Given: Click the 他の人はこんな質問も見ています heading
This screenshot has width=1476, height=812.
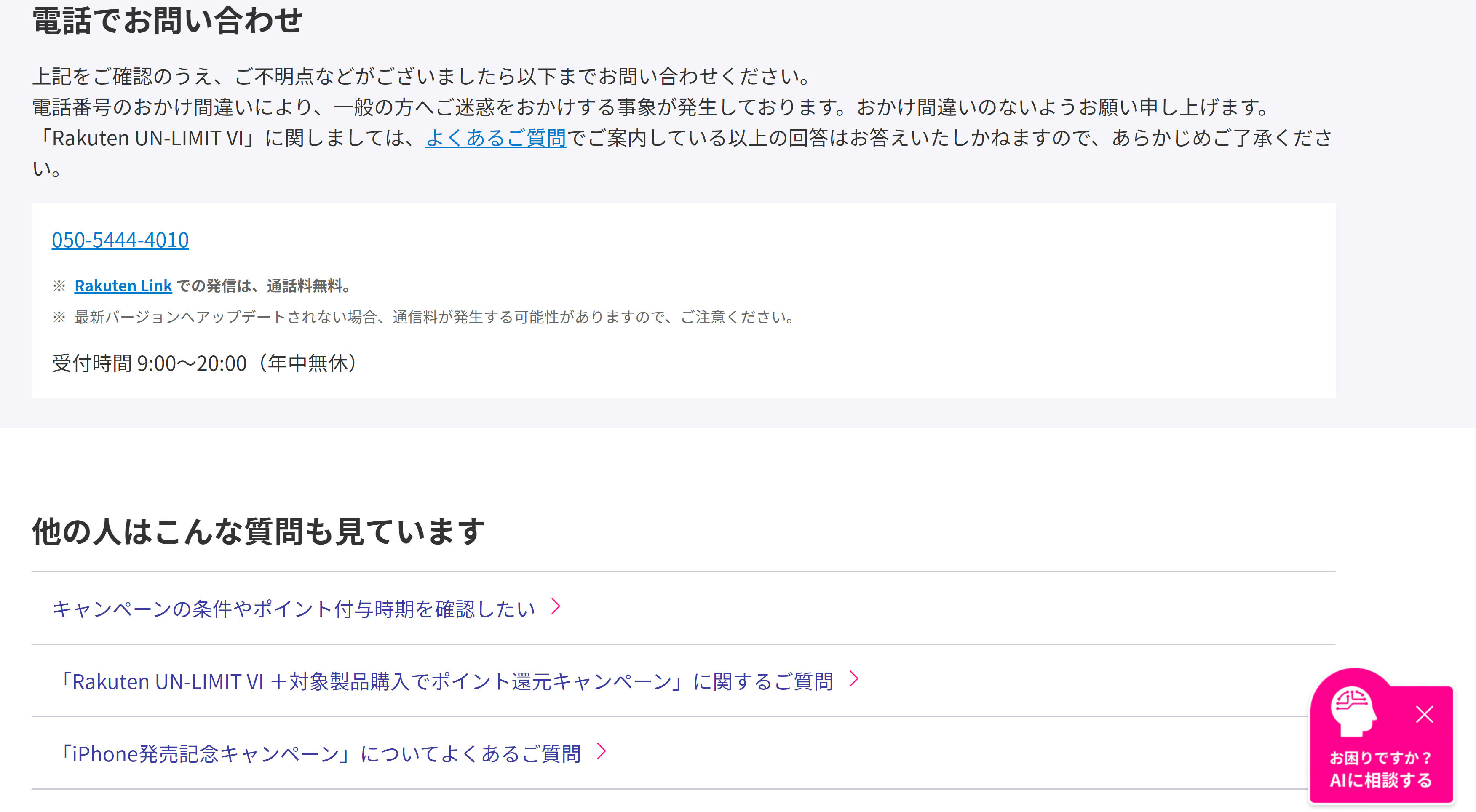Looking at the screenshot, I should pyautogui.click(x=258, y=531).
